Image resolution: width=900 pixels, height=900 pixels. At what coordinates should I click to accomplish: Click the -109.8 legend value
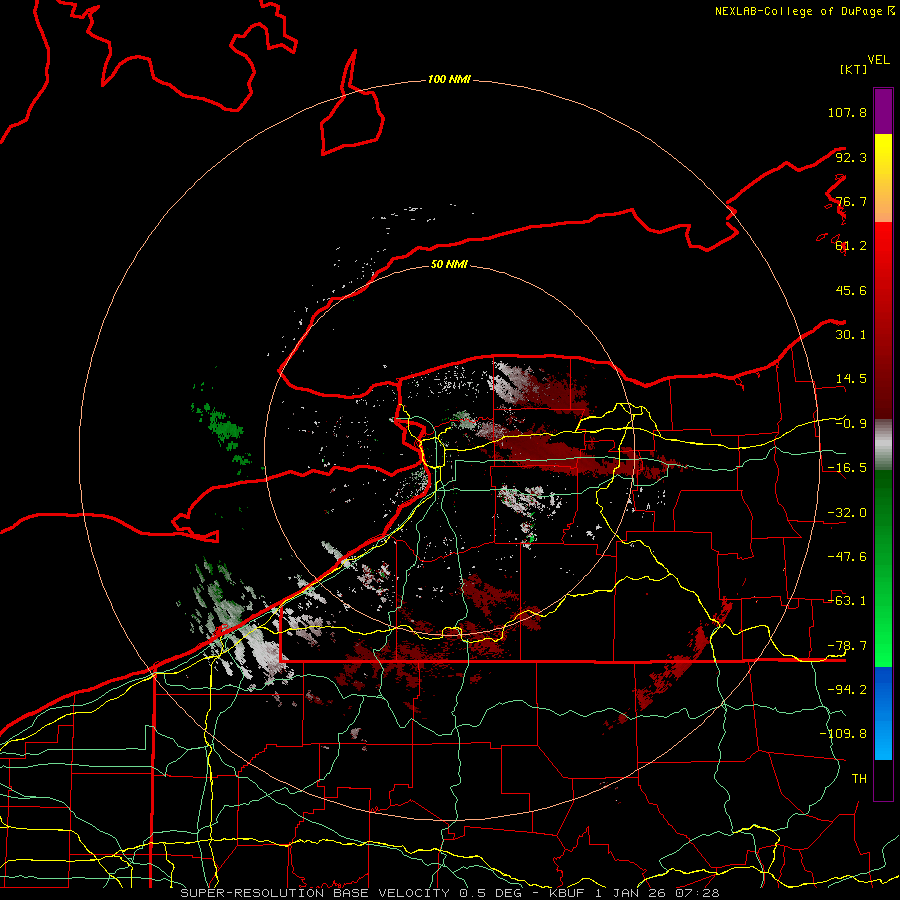[x=843, y=734]
